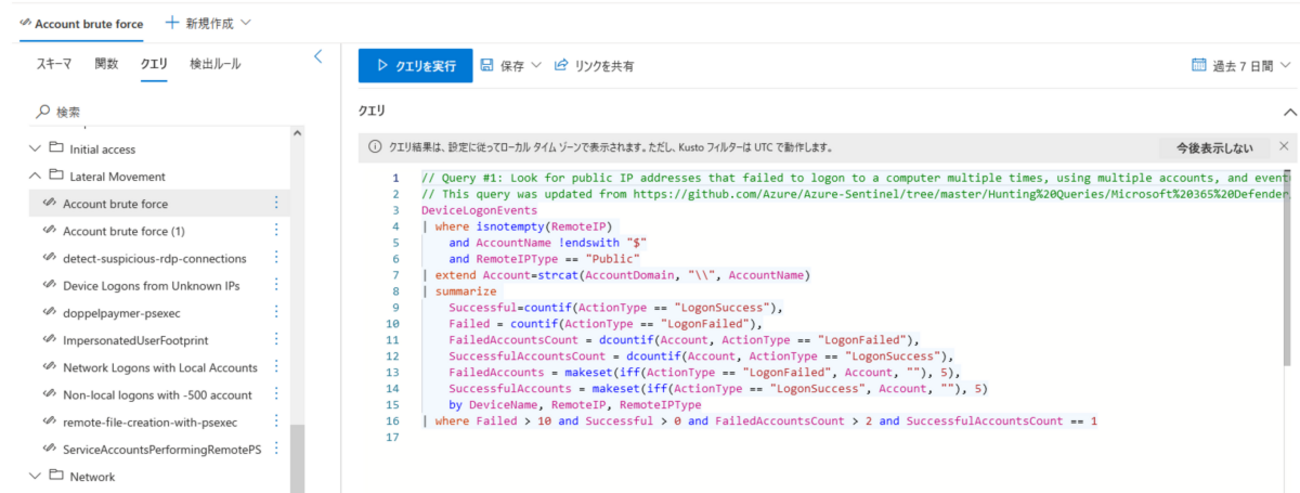The image size is (1300, 493).
Task: Click the save (保存) disk icon
Action: click(487, 66)
